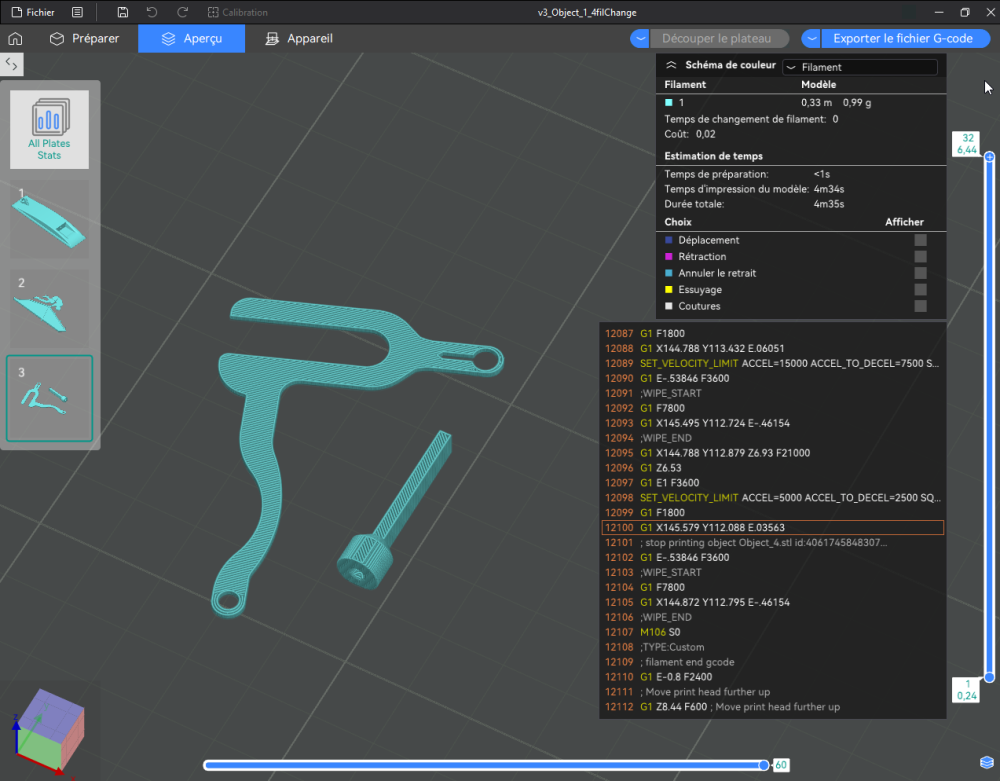This screenshot has width=1000, height=781.
Task: Click the layer 32 top value label
Action: [967, 143]
